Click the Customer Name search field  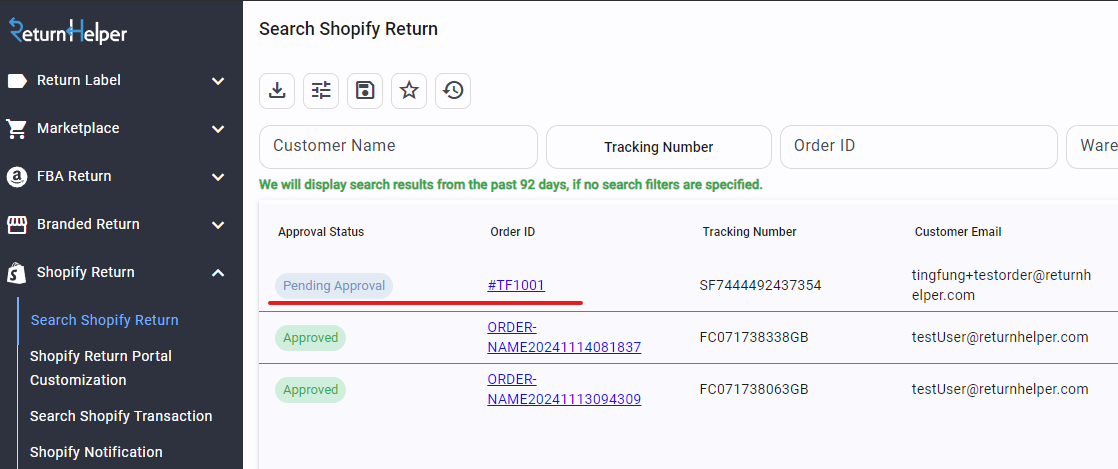coord(398,147)
